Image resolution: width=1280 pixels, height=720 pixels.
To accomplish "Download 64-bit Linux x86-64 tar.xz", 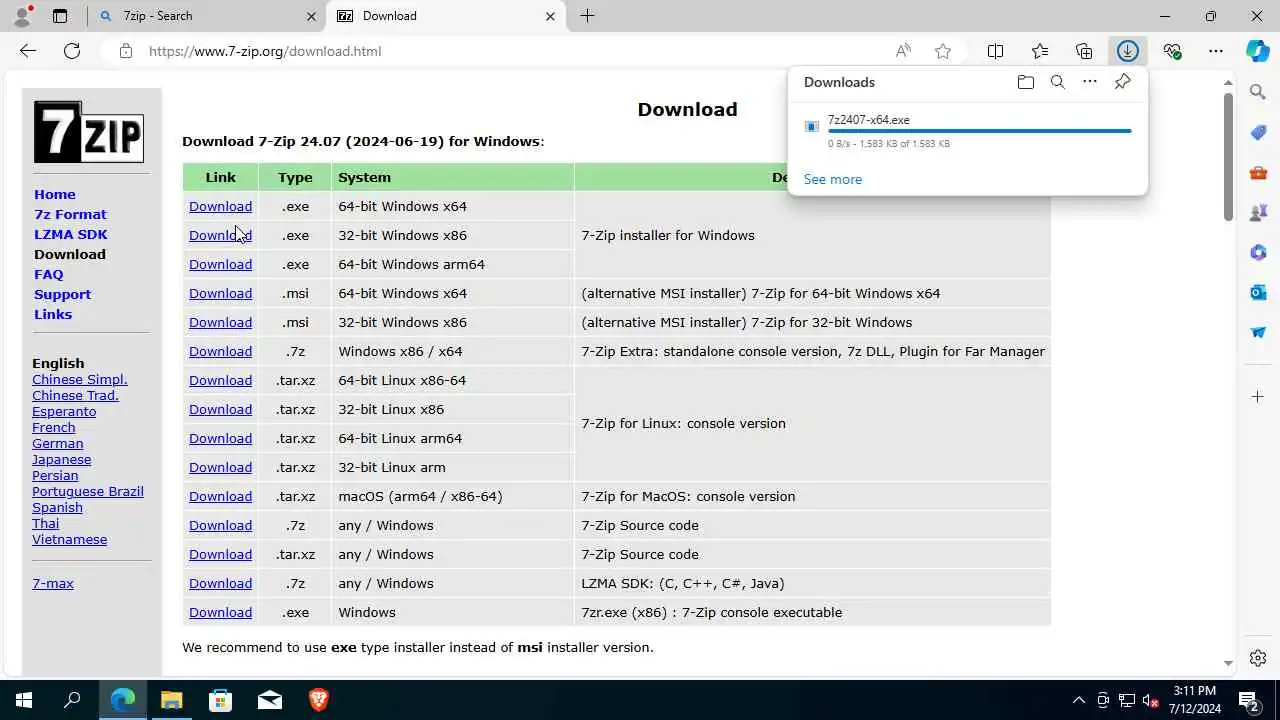I will tap(220, 380).
